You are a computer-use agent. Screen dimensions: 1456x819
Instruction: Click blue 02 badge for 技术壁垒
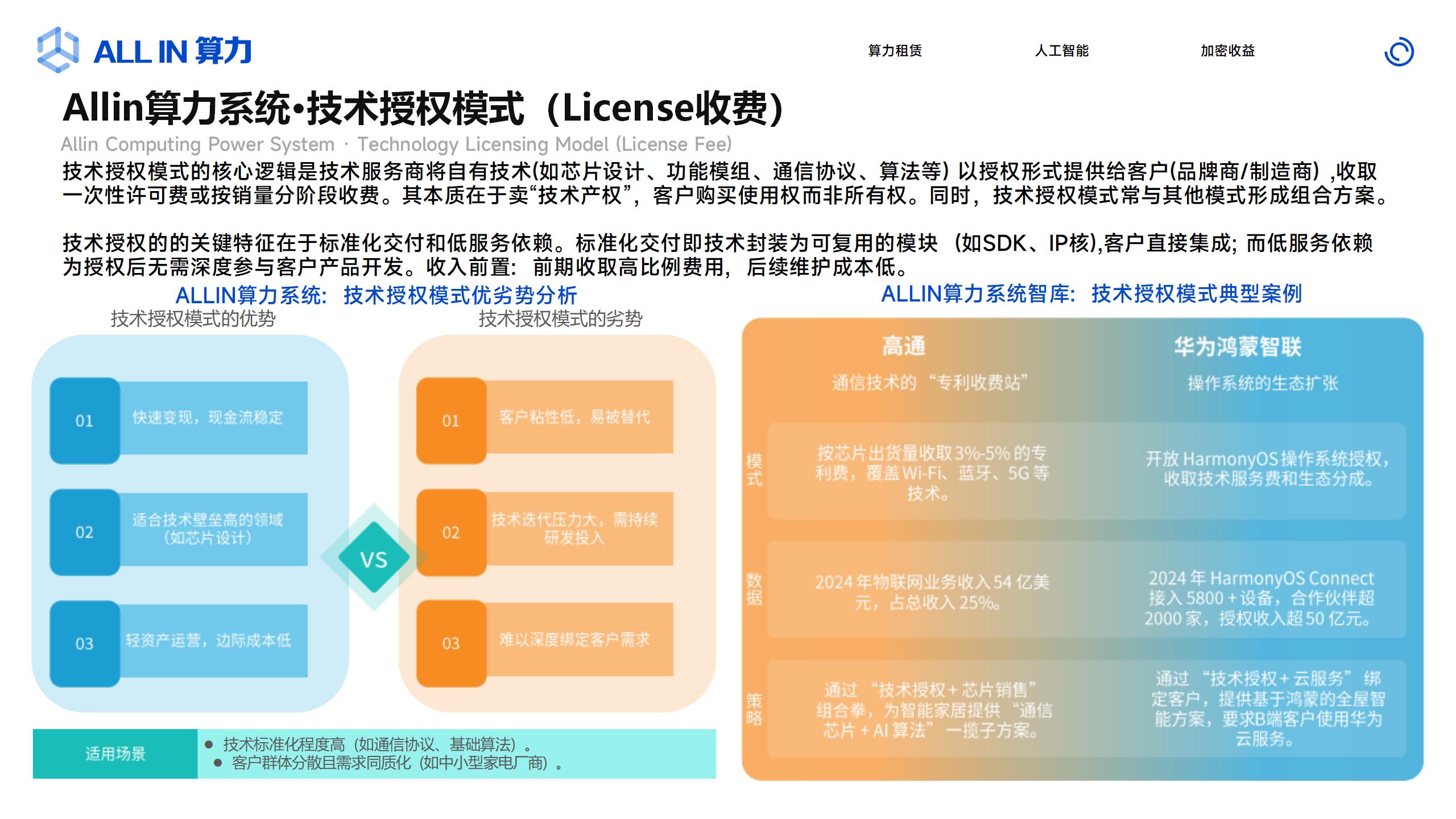coord(85,532)
